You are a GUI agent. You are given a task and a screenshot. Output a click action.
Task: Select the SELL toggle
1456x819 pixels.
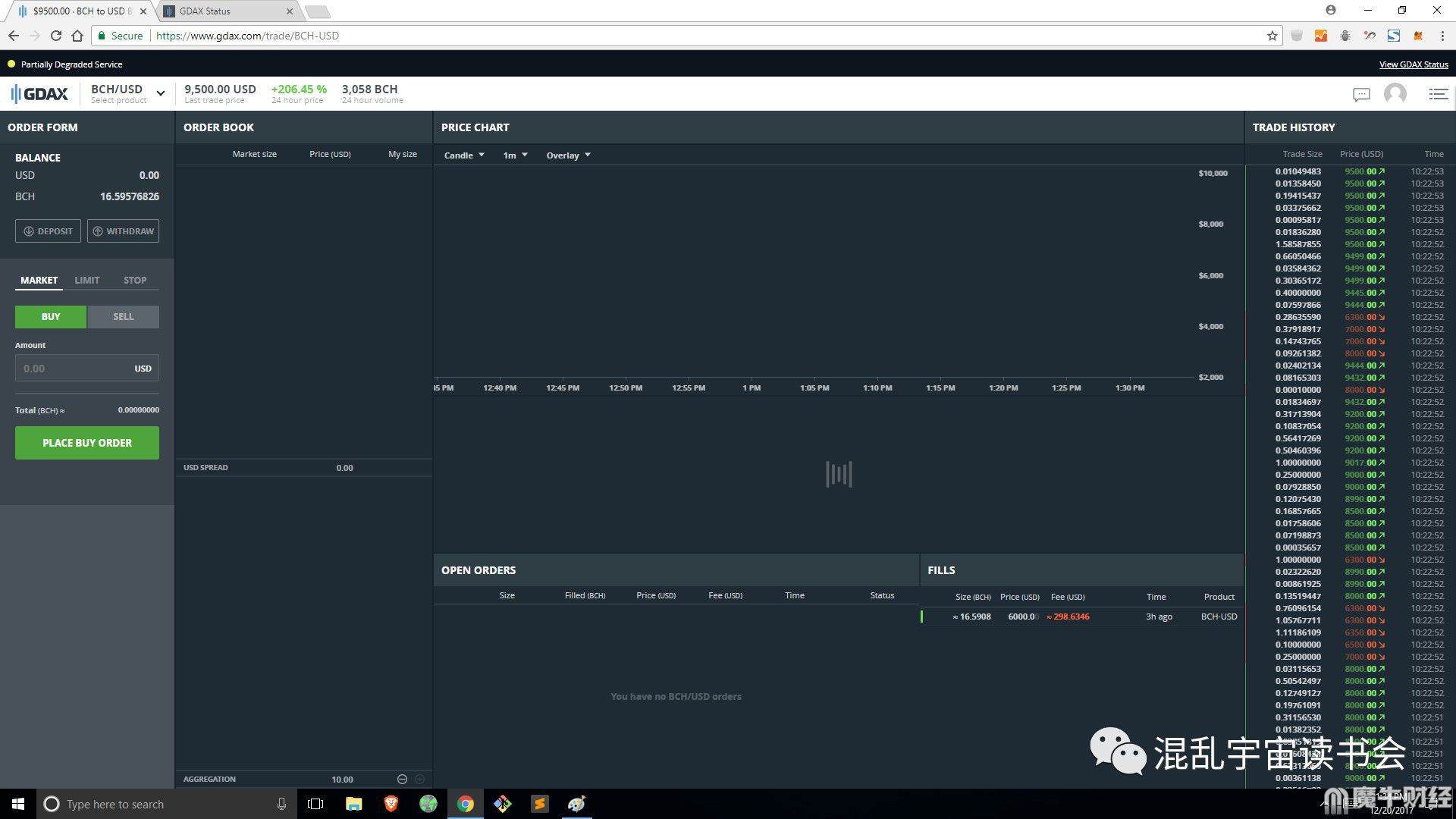coord(124,317)
